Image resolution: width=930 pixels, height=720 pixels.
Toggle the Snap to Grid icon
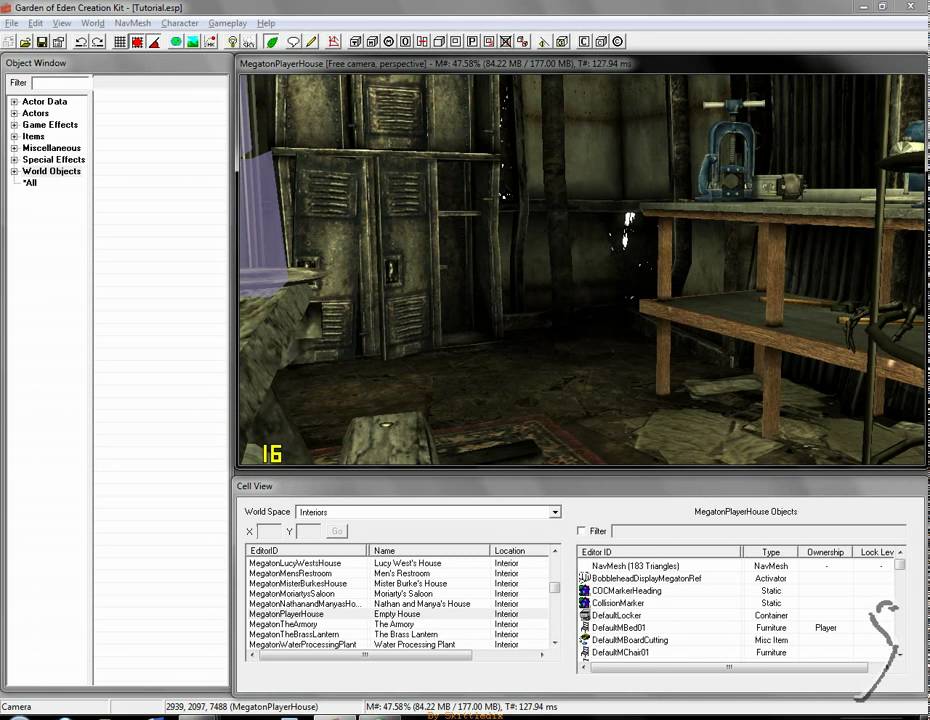(x=120, y=42)
